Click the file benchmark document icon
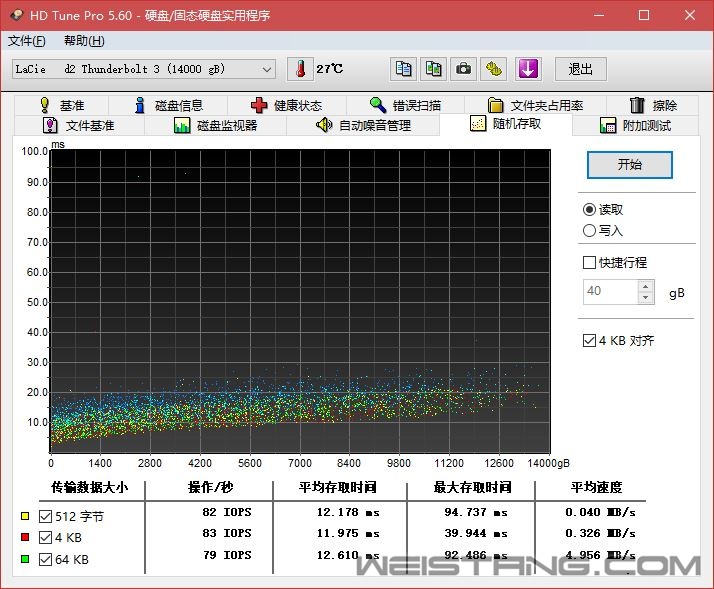This screenshot has height=589, width=714. click(x=50, y=125)
